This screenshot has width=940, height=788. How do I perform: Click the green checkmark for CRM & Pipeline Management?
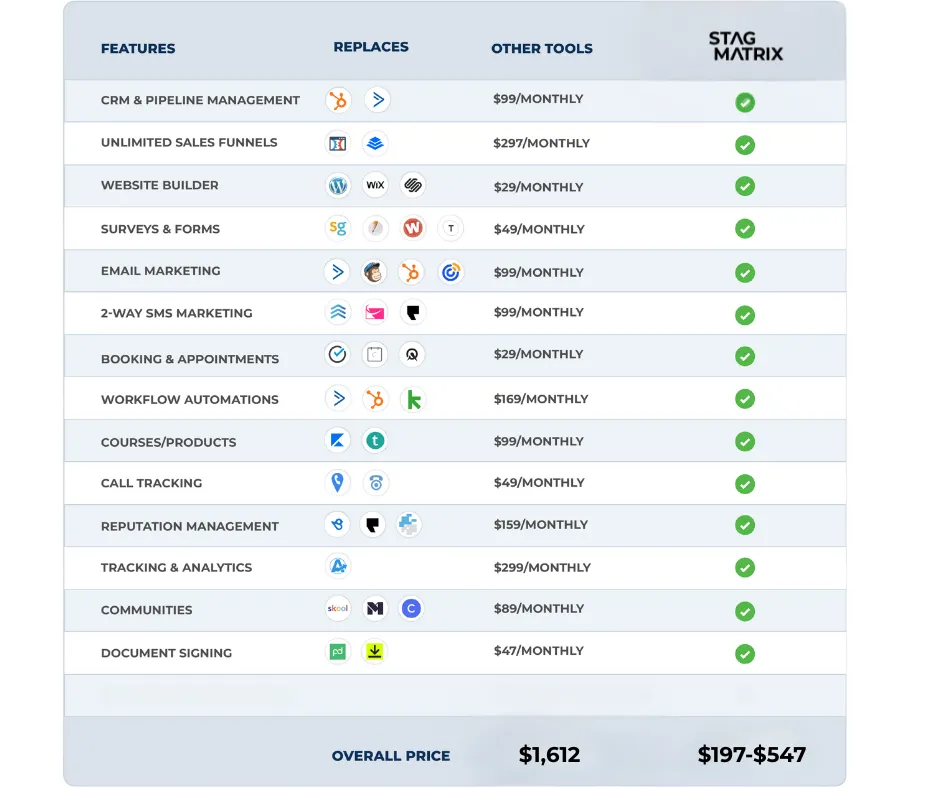745,103
